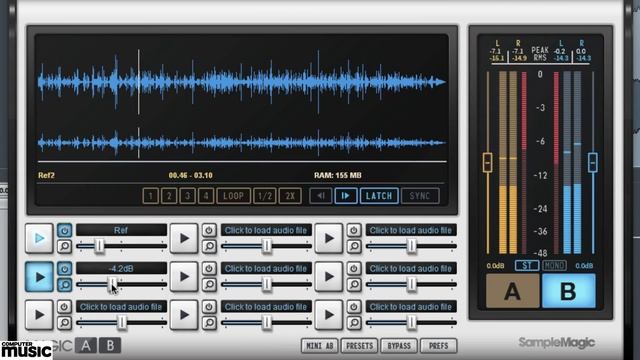Toggle power icon of top-row right-column slot
Screen dimensions: 640x360
click(354, 231)
